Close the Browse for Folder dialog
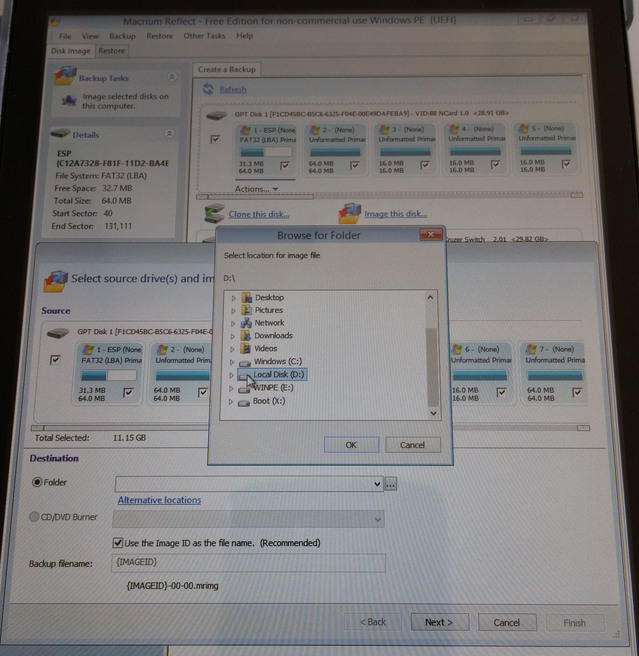Viewport: 639px width, 656px height. pyautogui.click(x=431, y=234)
